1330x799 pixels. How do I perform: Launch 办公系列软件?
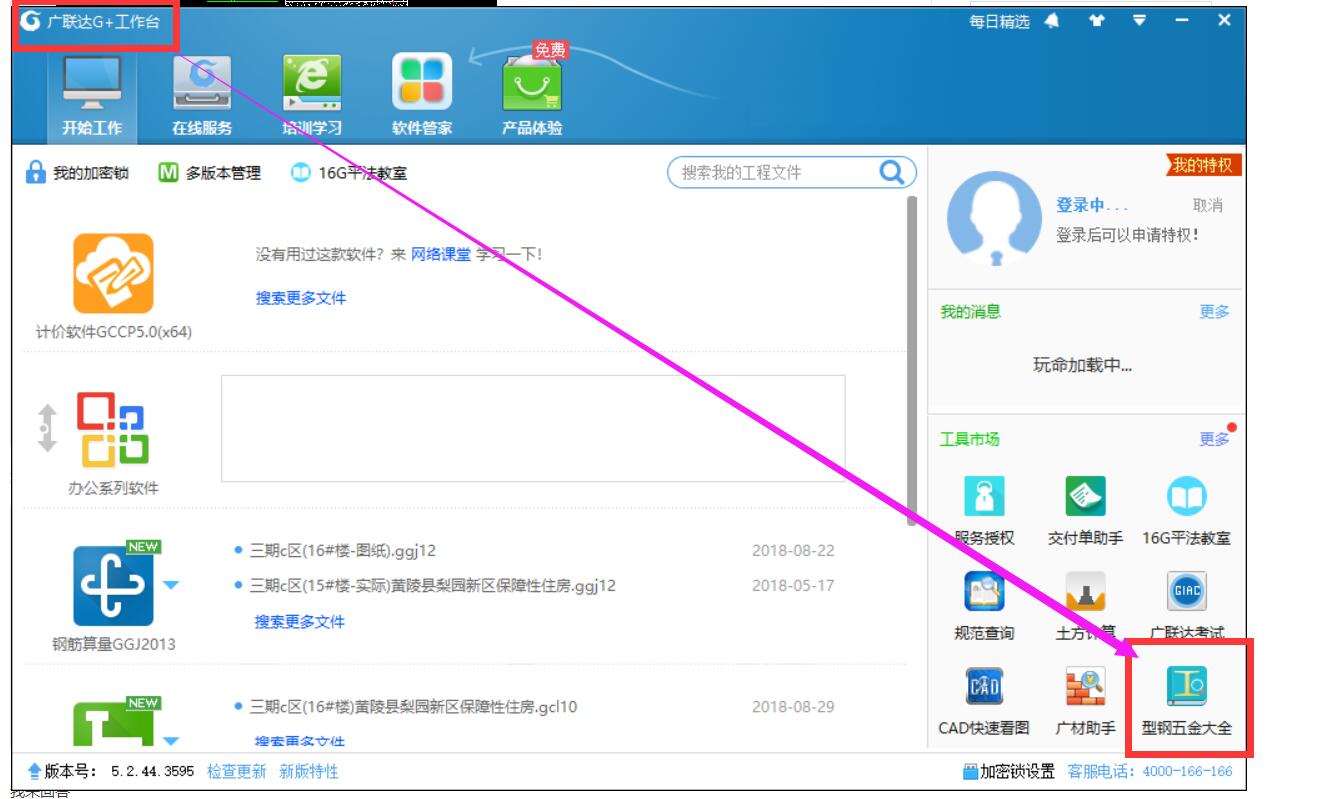tap(113, 430)
